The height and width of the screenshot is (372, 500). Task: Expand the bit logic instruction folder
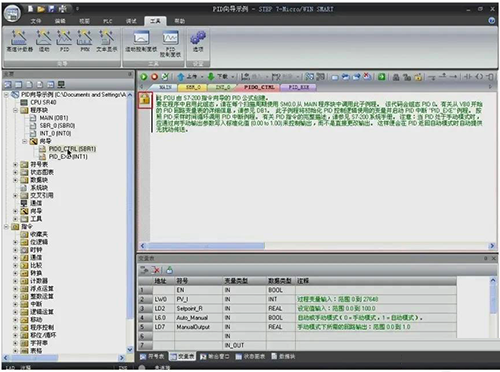click(x=15, y=242)
